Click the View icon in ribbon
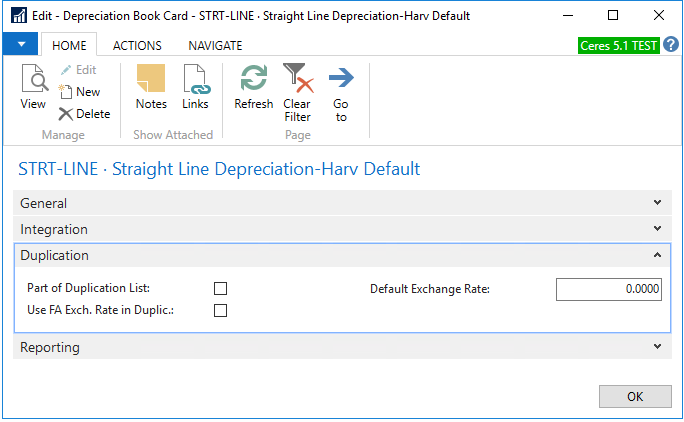Screen dimensions: 684x422 [33, 80]
